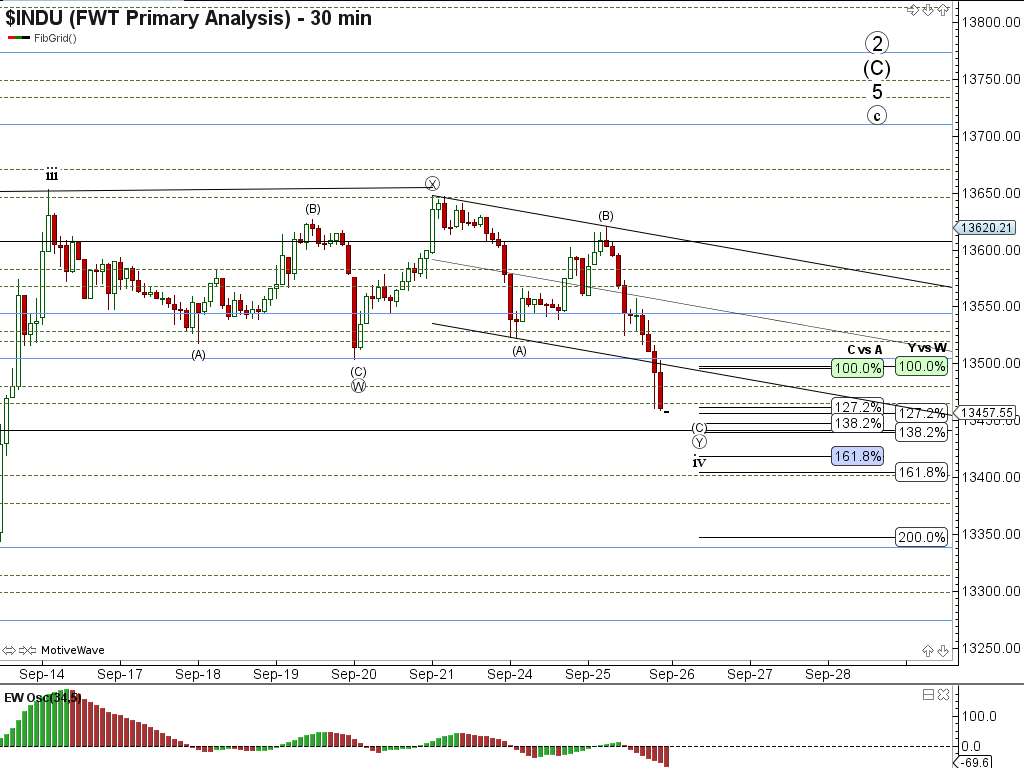Click the up-arrow icon at chart bottom-right

(x=928, y=651)
